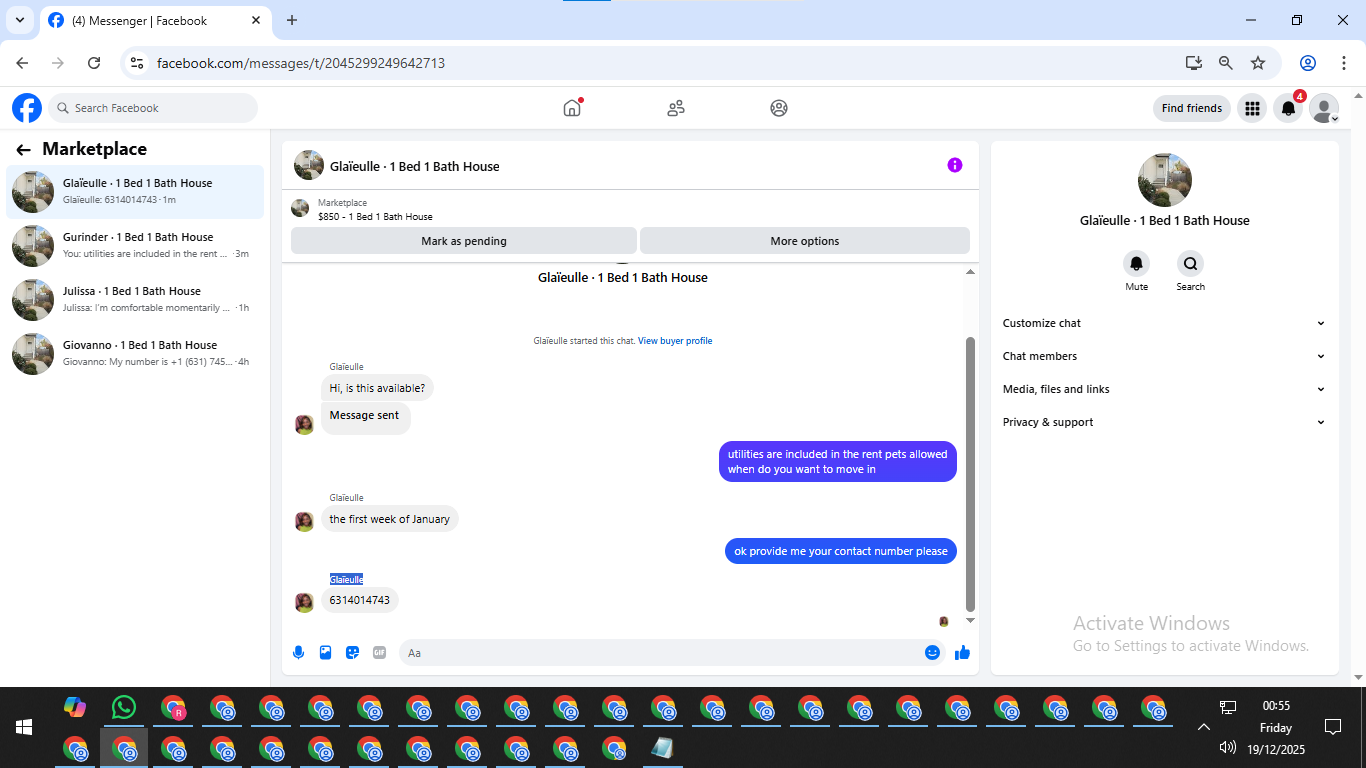1366x768 pixels.
Task: Click the Chrome address bar URL
Action: click(301, 63)
